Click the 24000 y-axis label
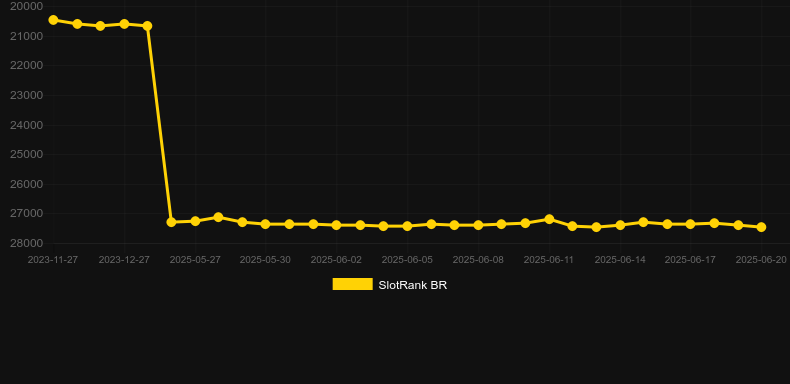This screenshot has height=384, width=790. pos(26,125)
